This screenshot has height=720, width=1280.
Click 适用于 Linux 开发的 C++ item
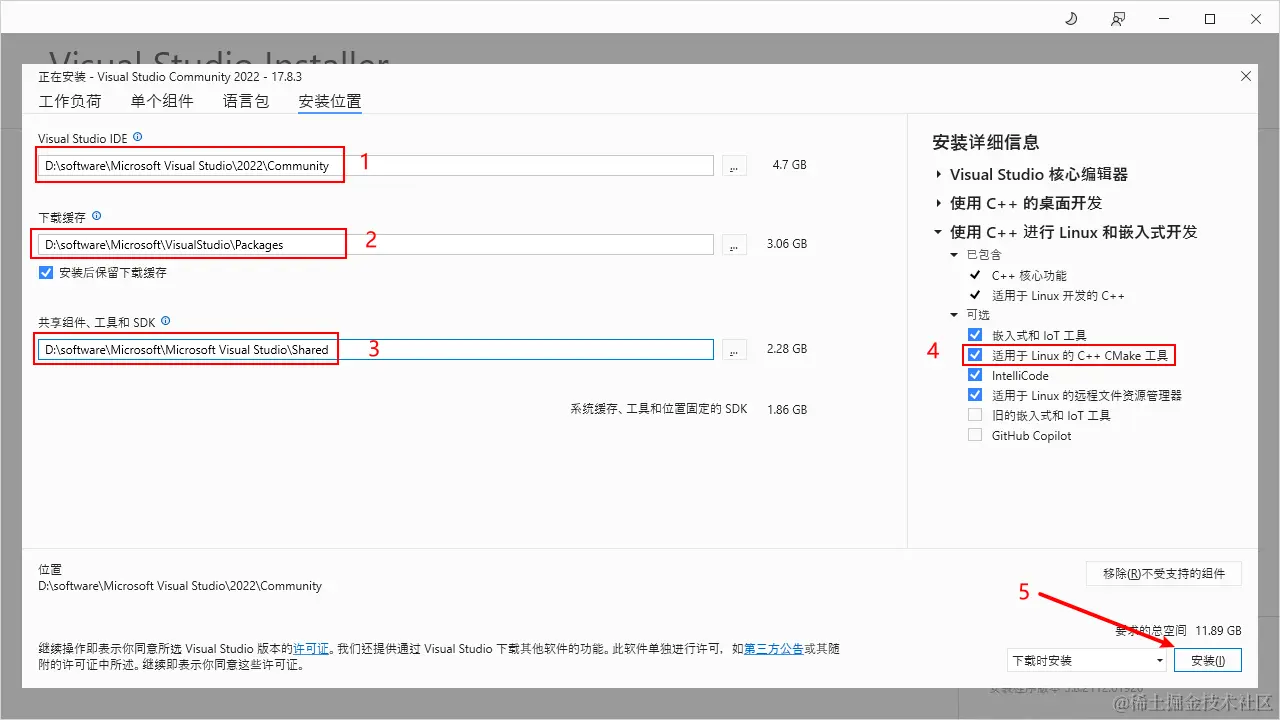pos(1058,296)
